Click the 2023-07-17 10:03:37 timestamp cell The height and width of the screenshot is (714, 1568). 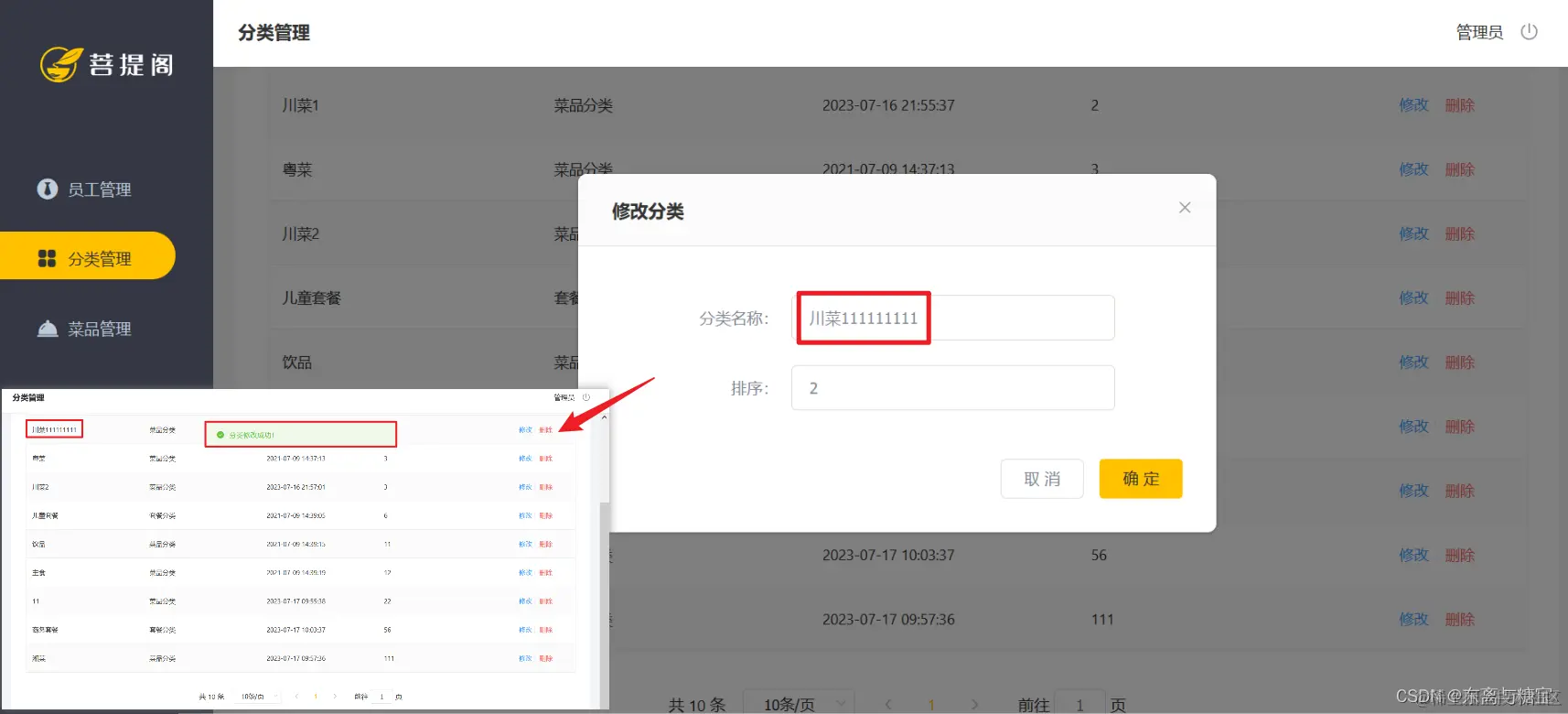888,555
